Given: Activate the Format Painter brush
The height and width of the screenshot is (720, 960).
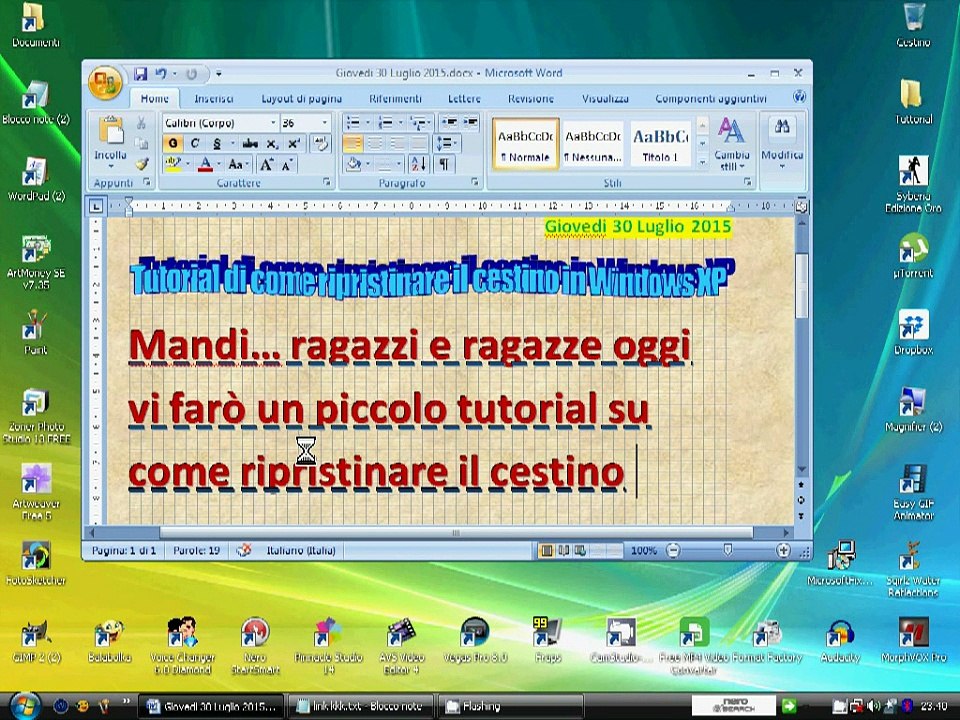Looking at the screenshot, I should (141, 164).
